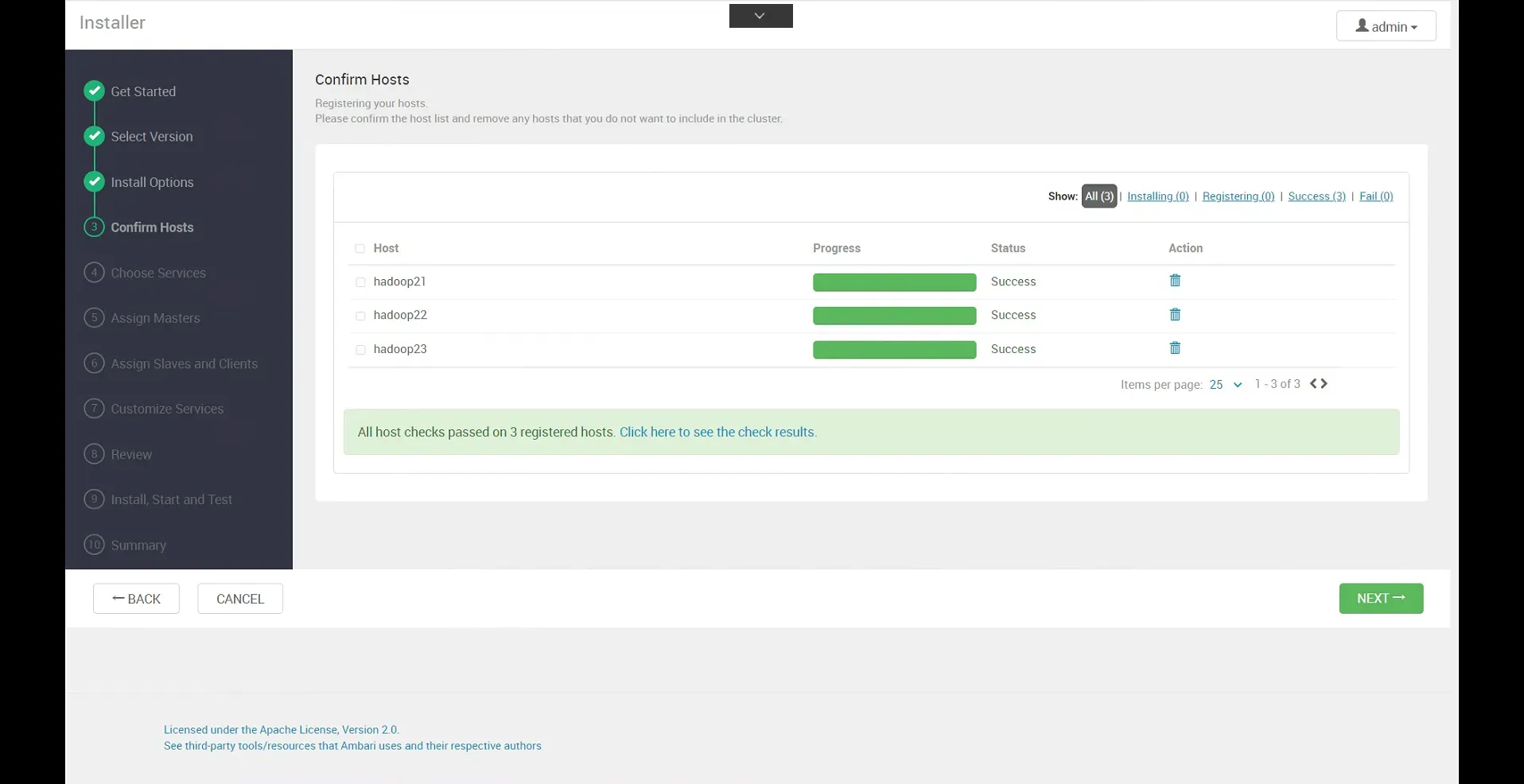Click the Select Version step checkmark
The image size is (1524, 784).
tap(94, 136)
